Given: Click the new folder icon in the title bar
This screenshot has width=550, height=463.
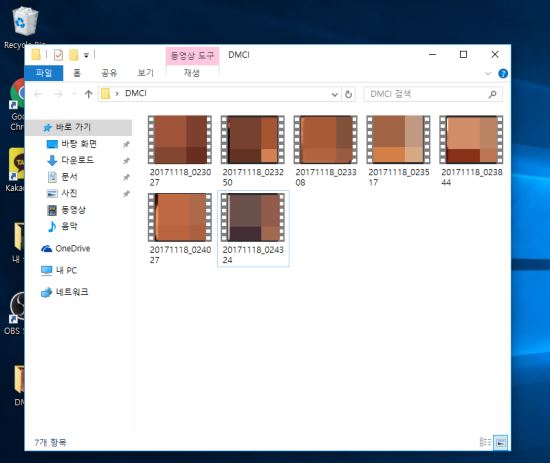Looking at the screenshot, I should pyautogui.click(x=73, y=55).
